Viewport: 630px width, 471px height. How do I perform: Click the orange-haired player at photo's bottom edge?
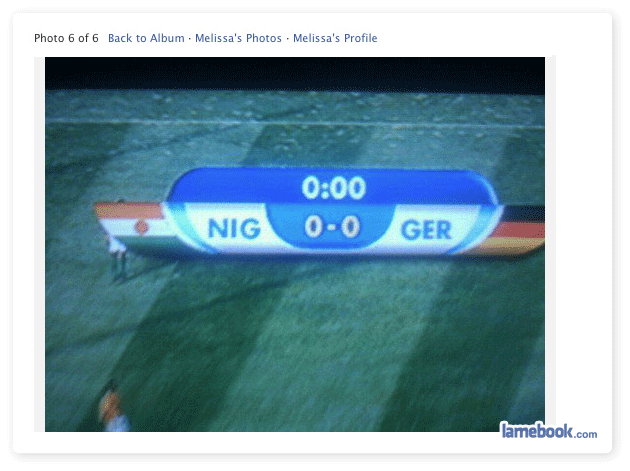coord(114,410)
